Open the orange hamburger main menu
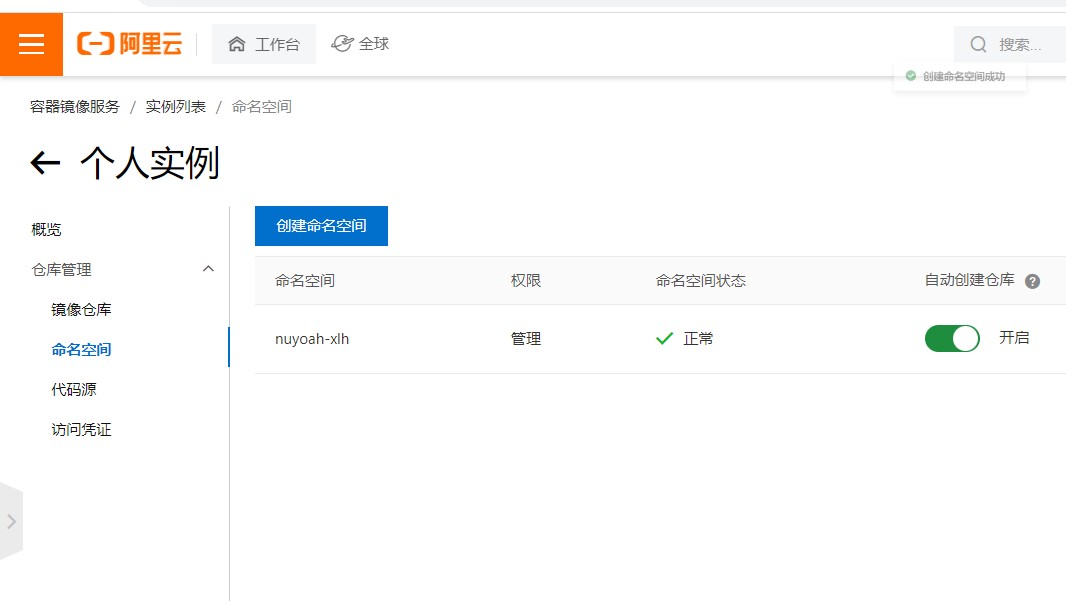This screenshot has height=601, width=1066. pos(31,44)
